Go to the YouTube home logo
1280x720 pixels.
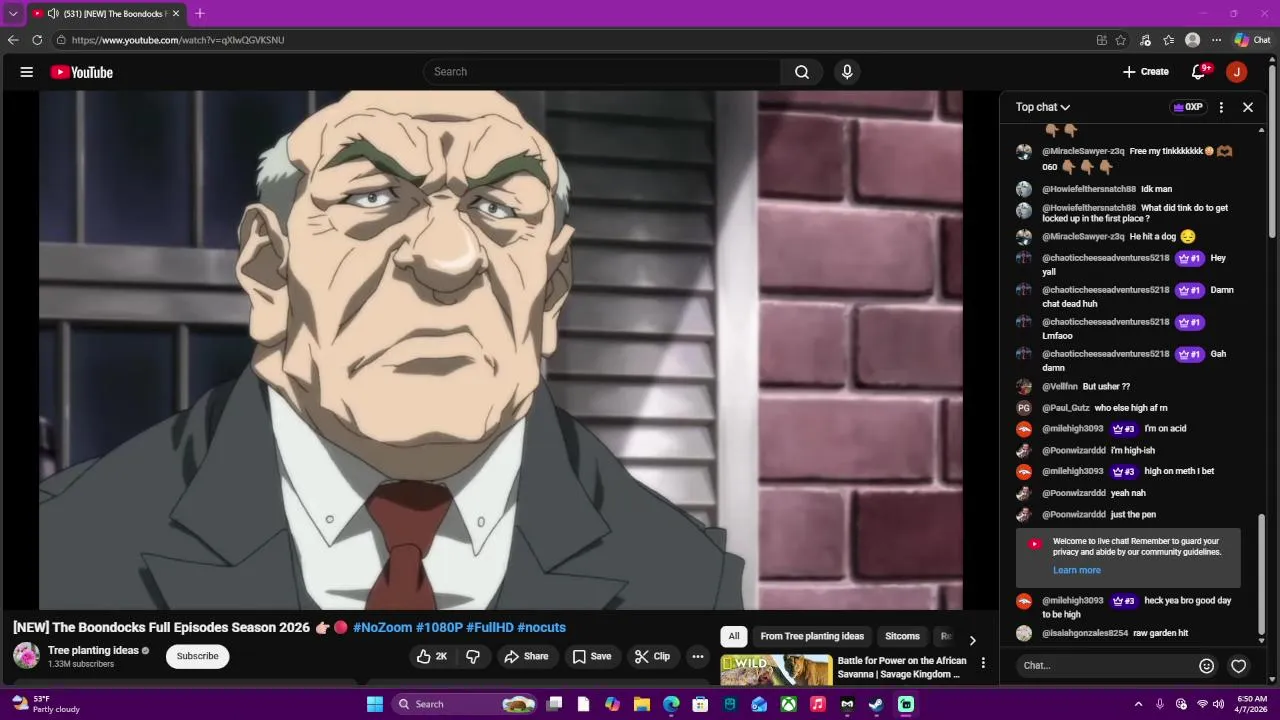pos(81,72)
